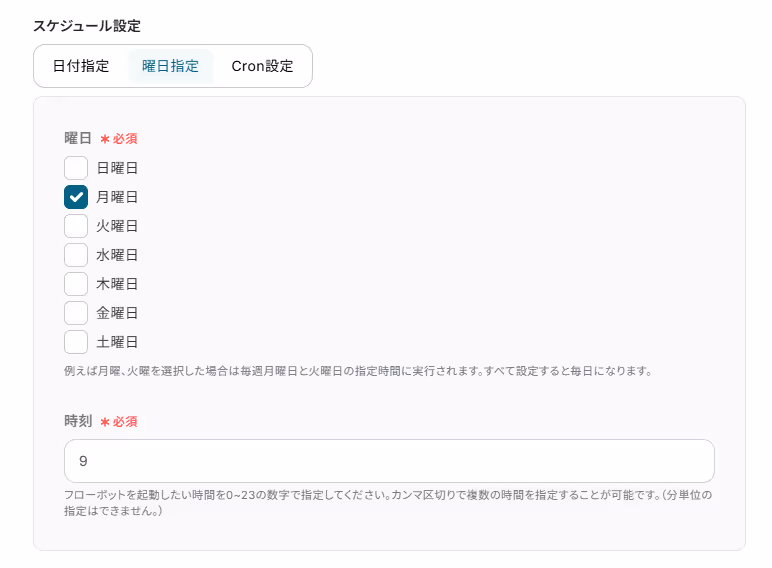
Task: Switch to the 日付指定 tab
Action: 81,66
